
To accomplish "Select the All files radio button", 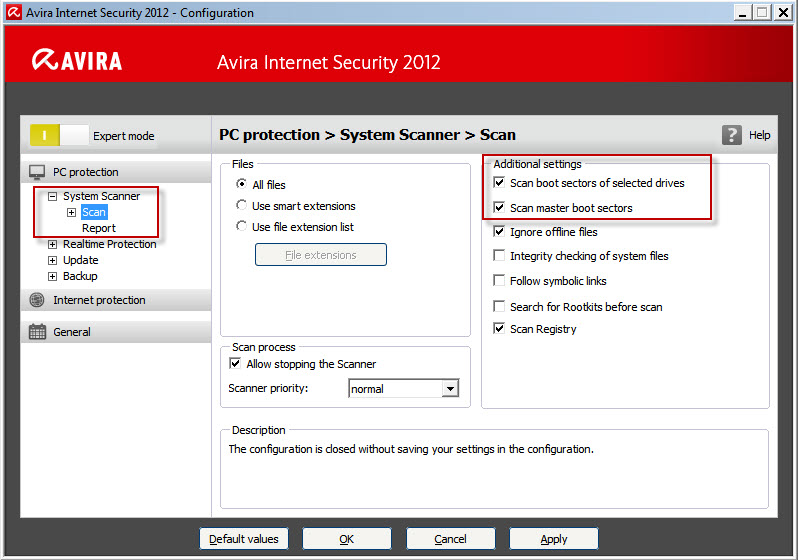I will coord(241,184).
